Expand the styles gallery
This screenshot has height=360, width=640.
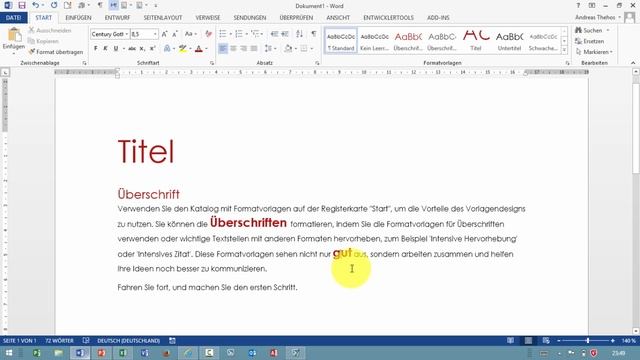564,50
